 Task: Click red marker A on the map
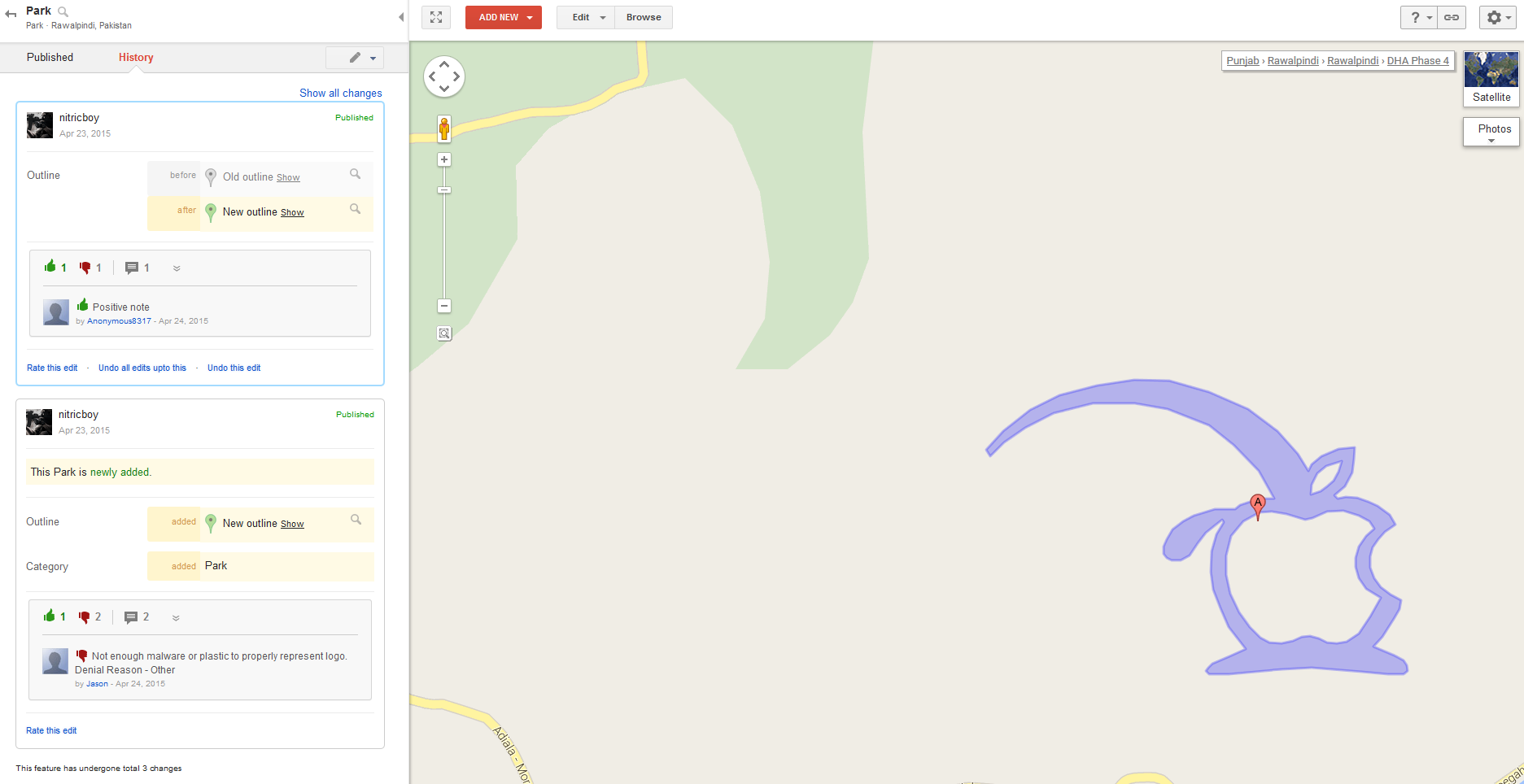[x=1258, y=506]
